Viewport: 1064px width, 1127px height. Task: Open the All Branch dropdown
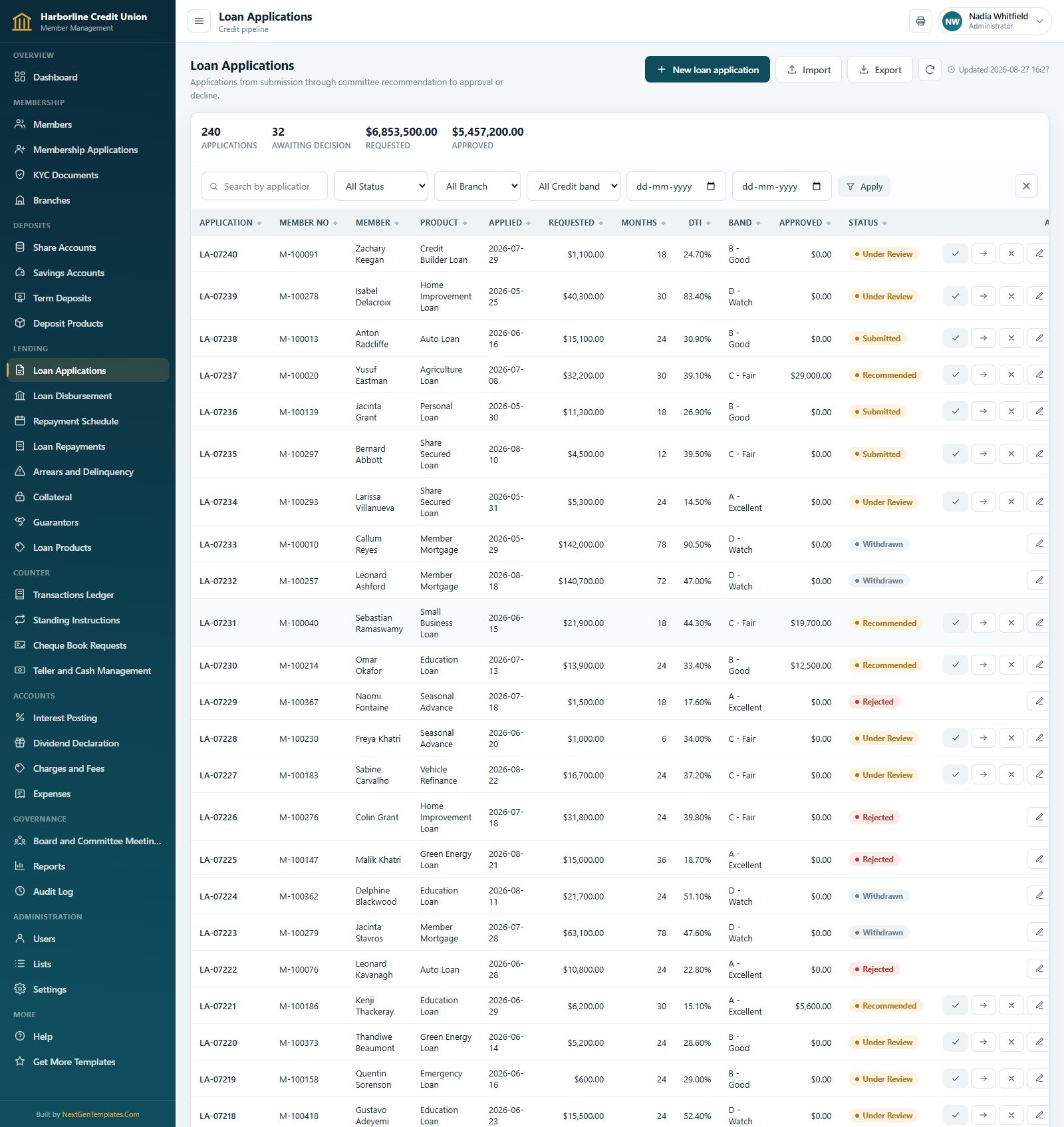click(477, 186)
